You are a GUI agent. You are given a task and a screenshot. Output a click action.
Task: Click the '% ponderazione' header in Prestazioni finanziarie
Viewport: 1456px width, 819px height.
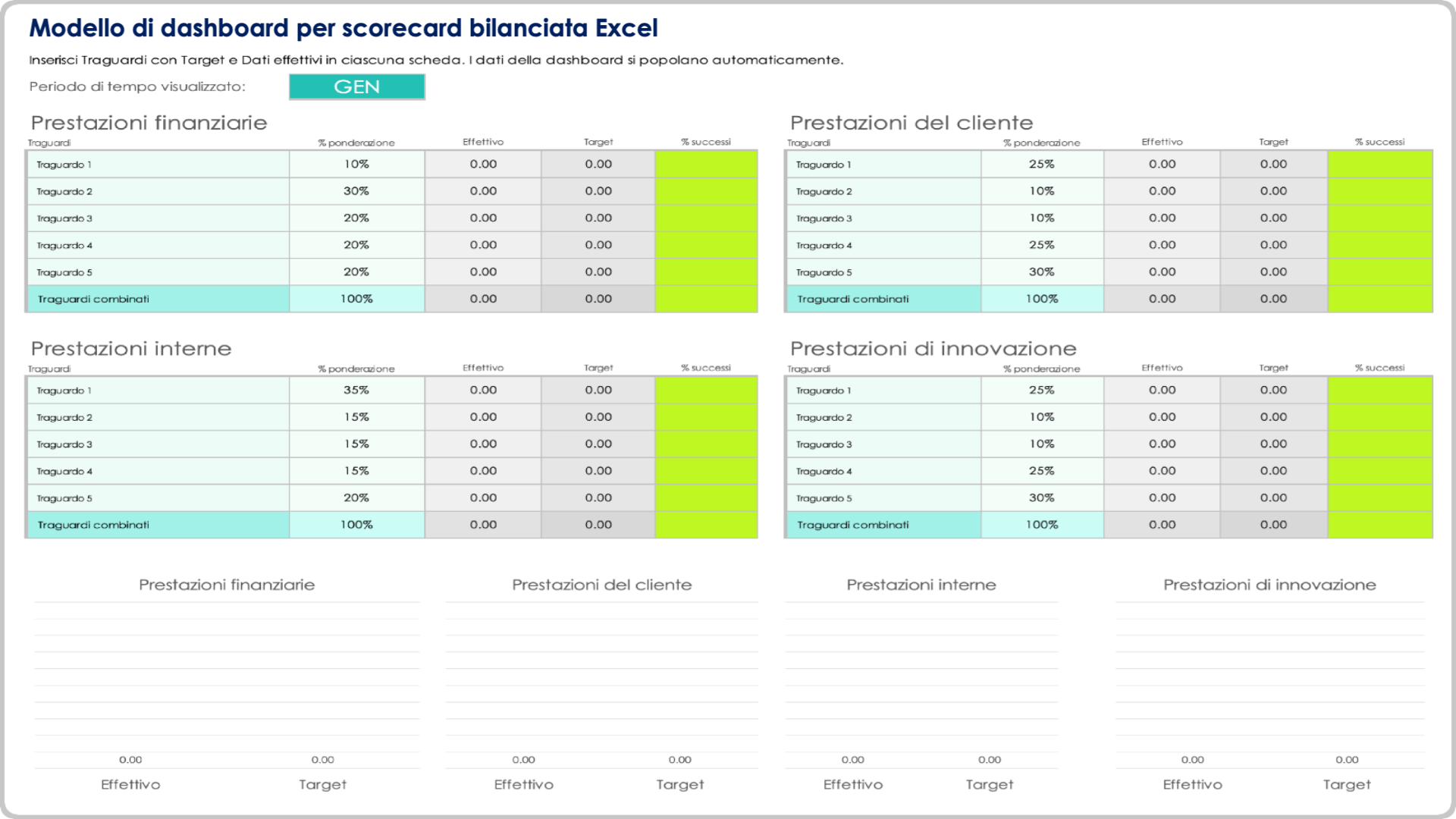coord(356,143)
